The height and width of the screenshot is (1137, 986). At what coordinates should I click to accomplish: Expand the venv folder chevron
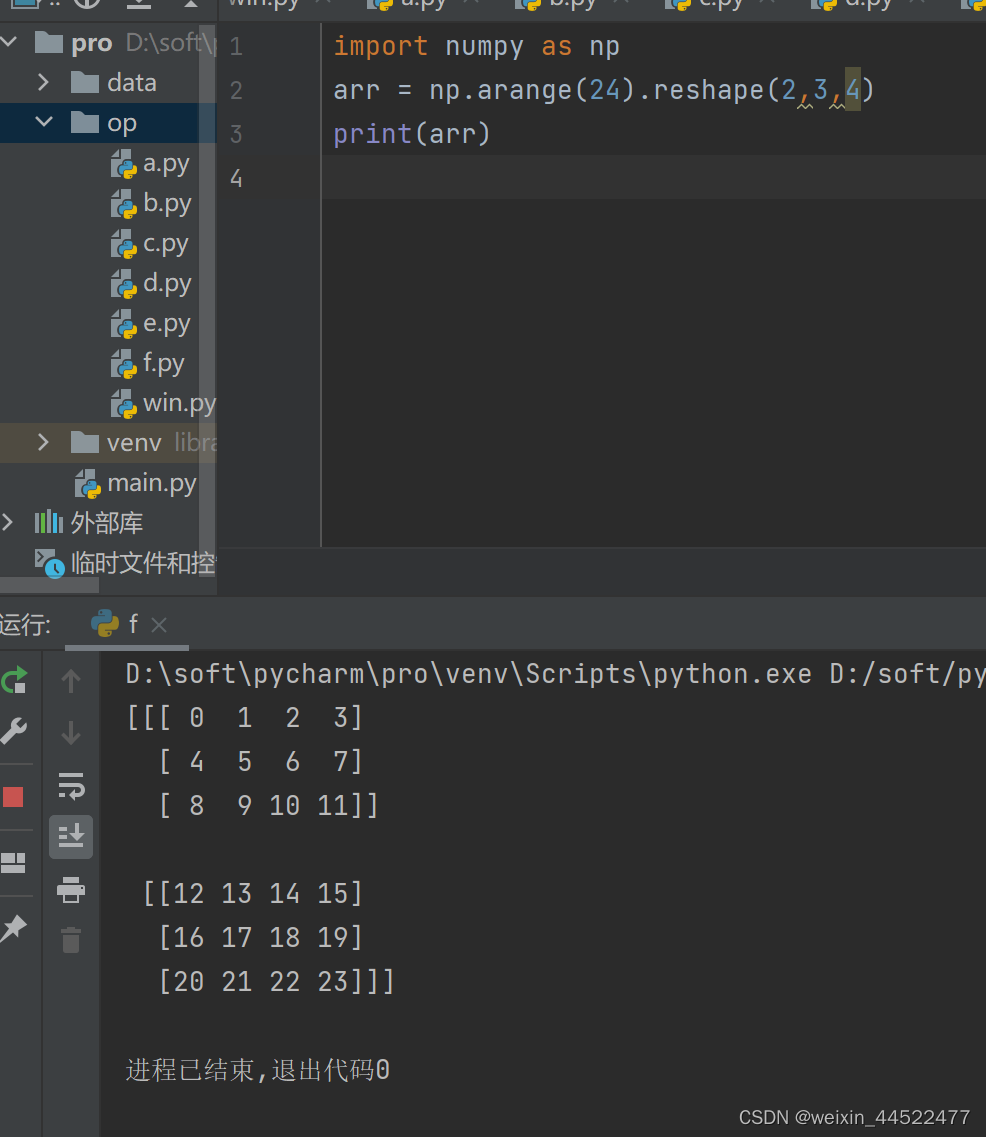(43, 442)
